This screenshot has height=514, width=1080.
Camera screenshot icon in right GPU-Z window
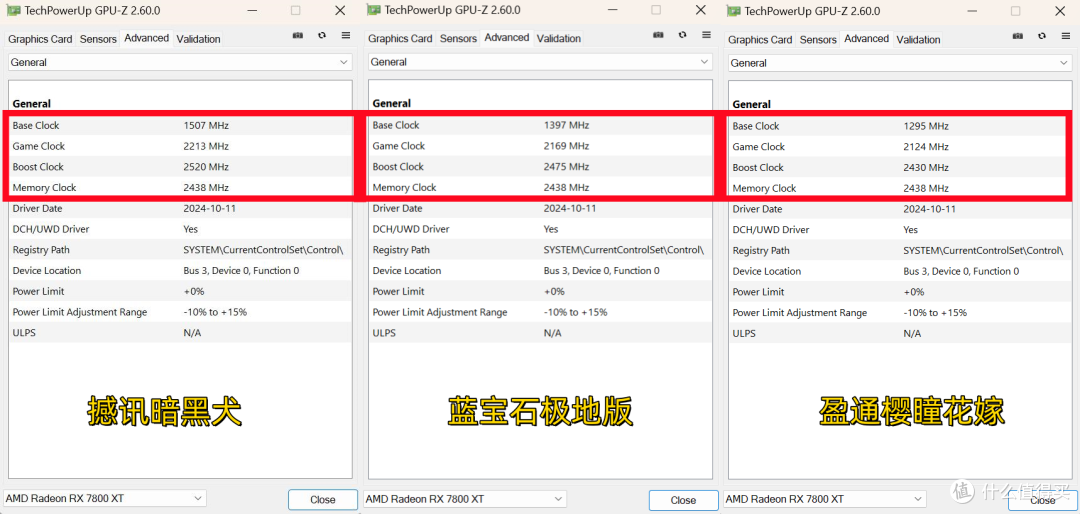(1018, 36)
